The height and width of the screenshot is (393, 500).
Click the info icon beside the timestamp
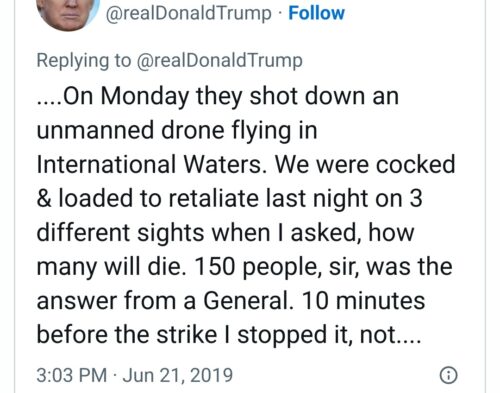pos(449,375)
